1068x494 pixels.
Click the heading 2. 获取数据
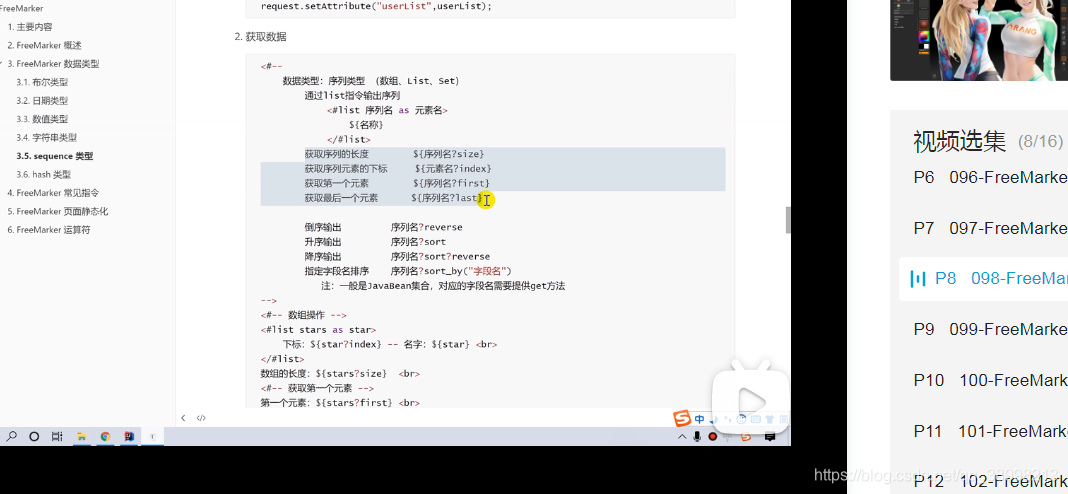[x=260, y=37]
